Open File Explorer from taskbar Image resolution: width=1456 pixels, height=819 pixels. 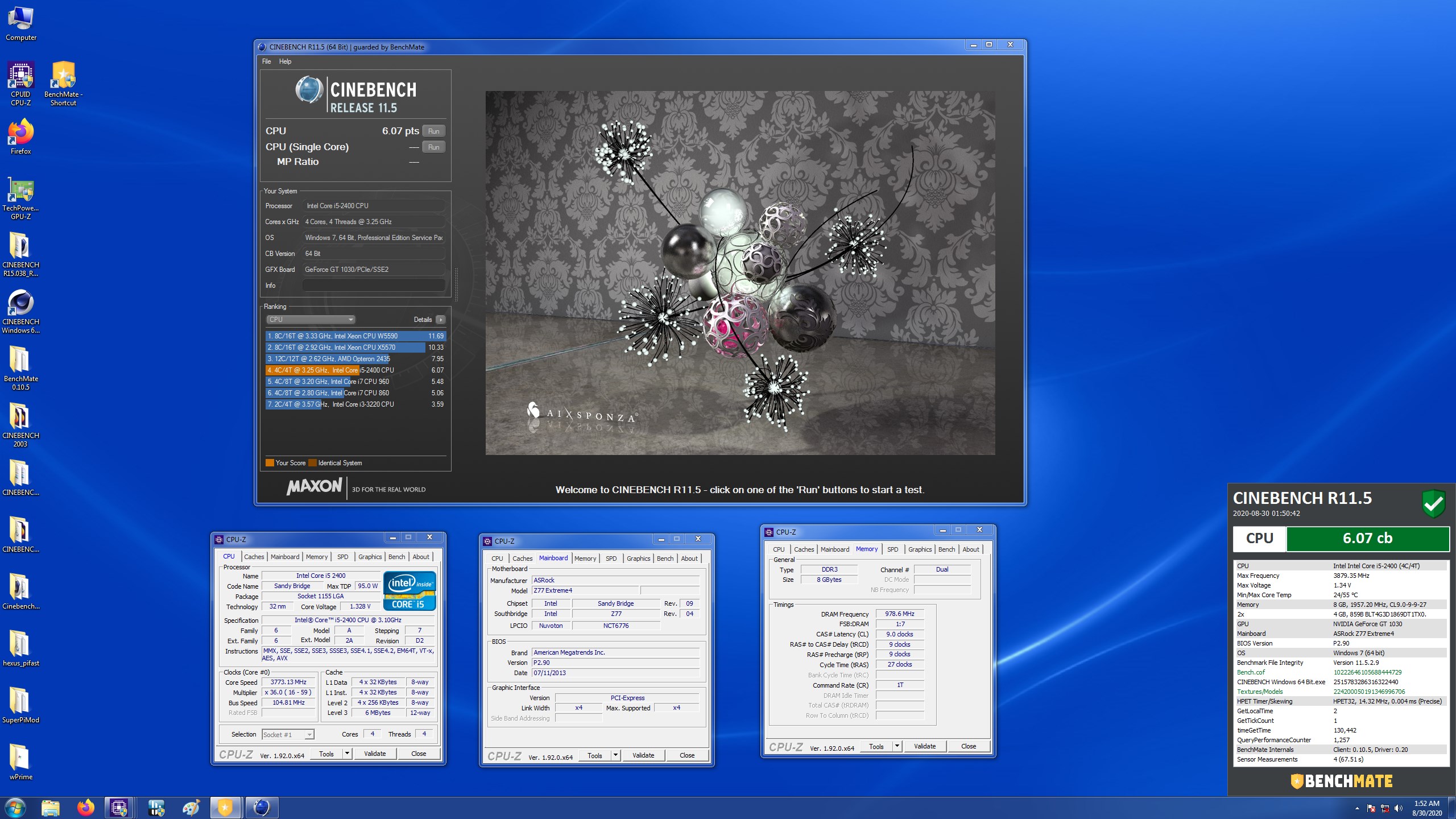pyautogui.click(x=51, y=808)
